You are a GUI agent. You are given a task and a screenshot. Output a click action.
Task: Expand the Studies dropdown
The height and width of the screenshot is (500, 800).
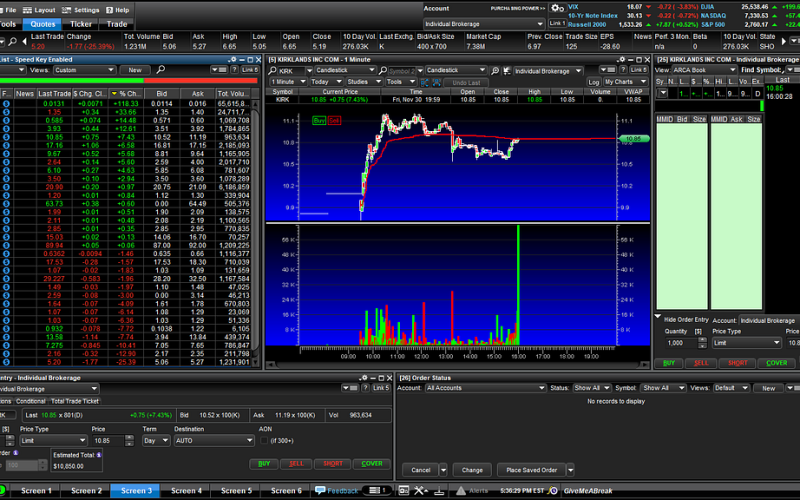[x=364, y=82]
